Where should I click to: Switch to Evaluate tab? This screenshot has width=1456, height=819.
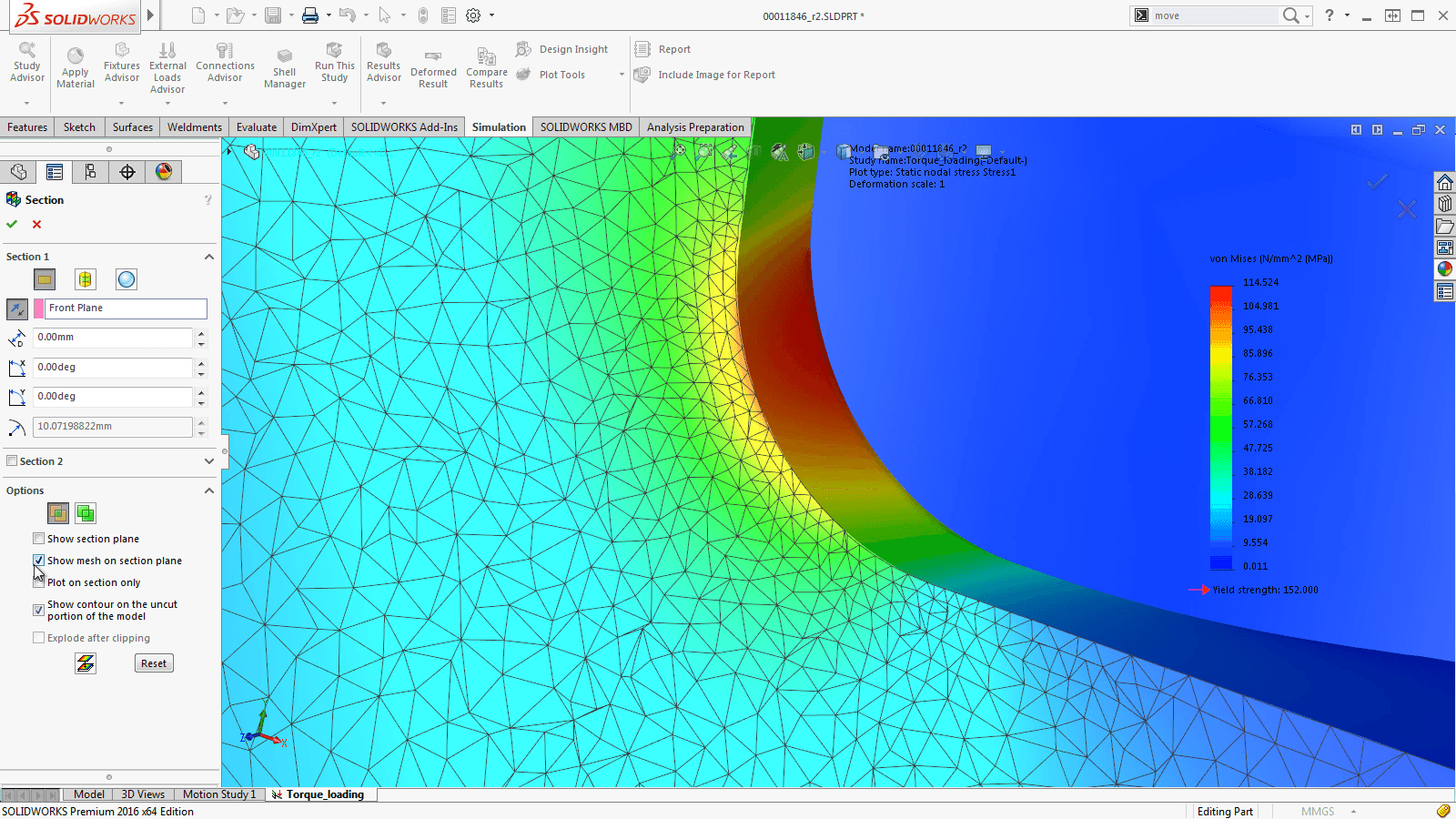[x=257, y=127]
